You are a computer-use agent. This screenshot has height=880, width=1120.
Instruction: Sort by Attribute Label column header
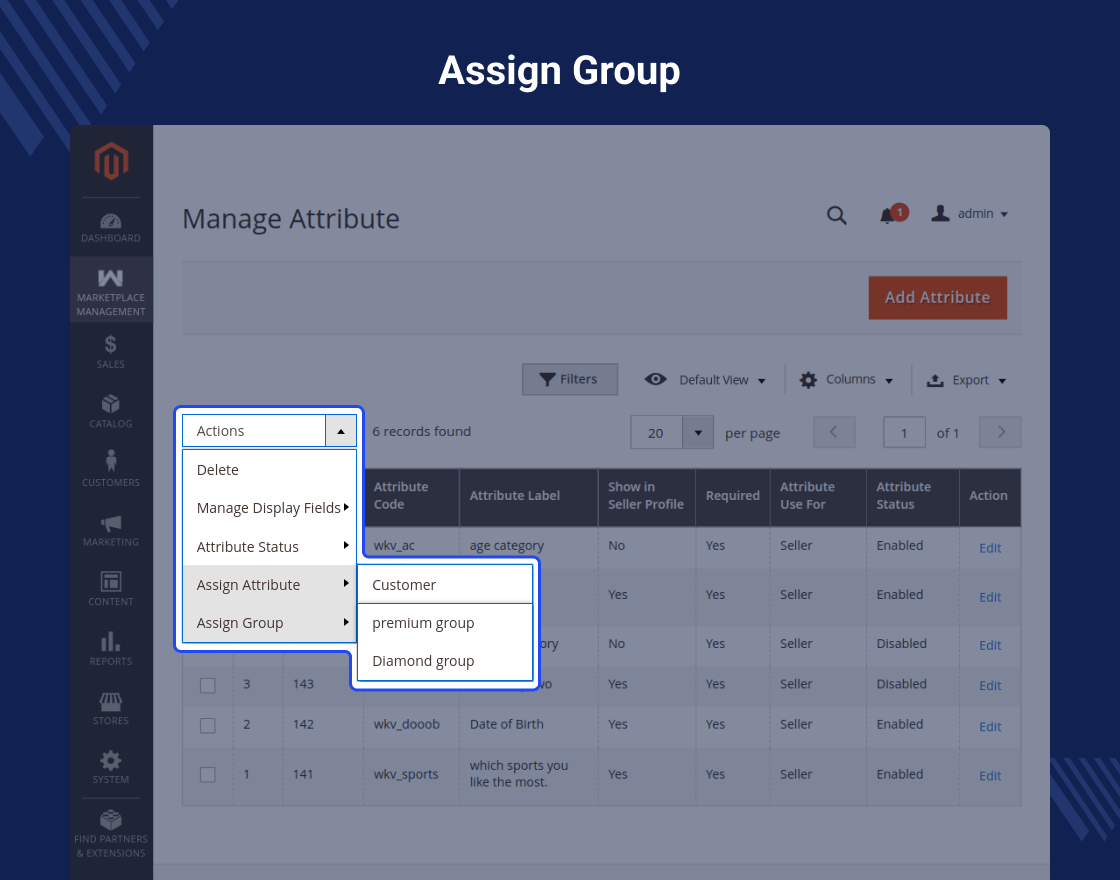coord(529,496)
